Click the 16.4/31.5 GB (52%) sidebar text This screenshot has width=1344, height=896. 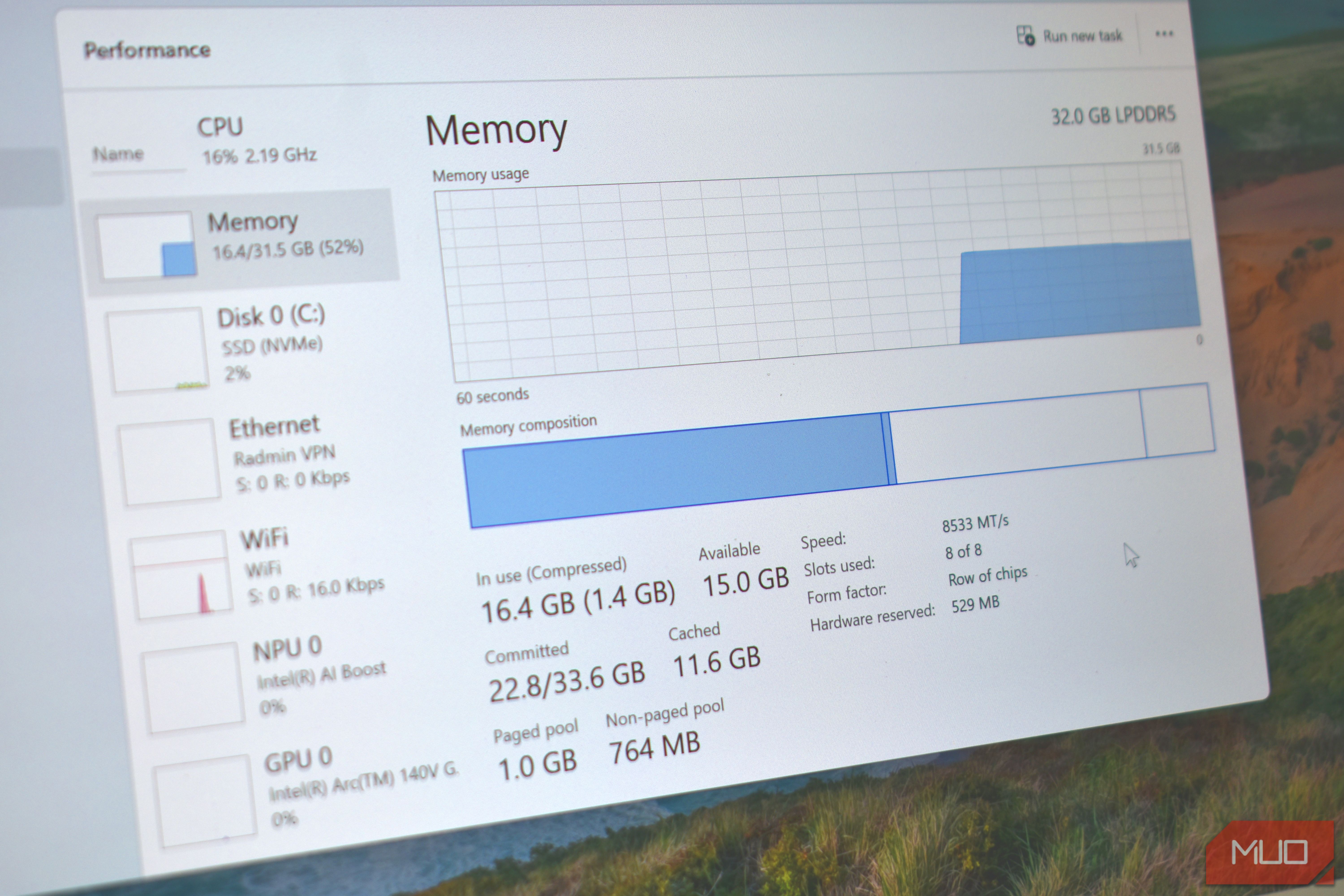click(288, 249)
